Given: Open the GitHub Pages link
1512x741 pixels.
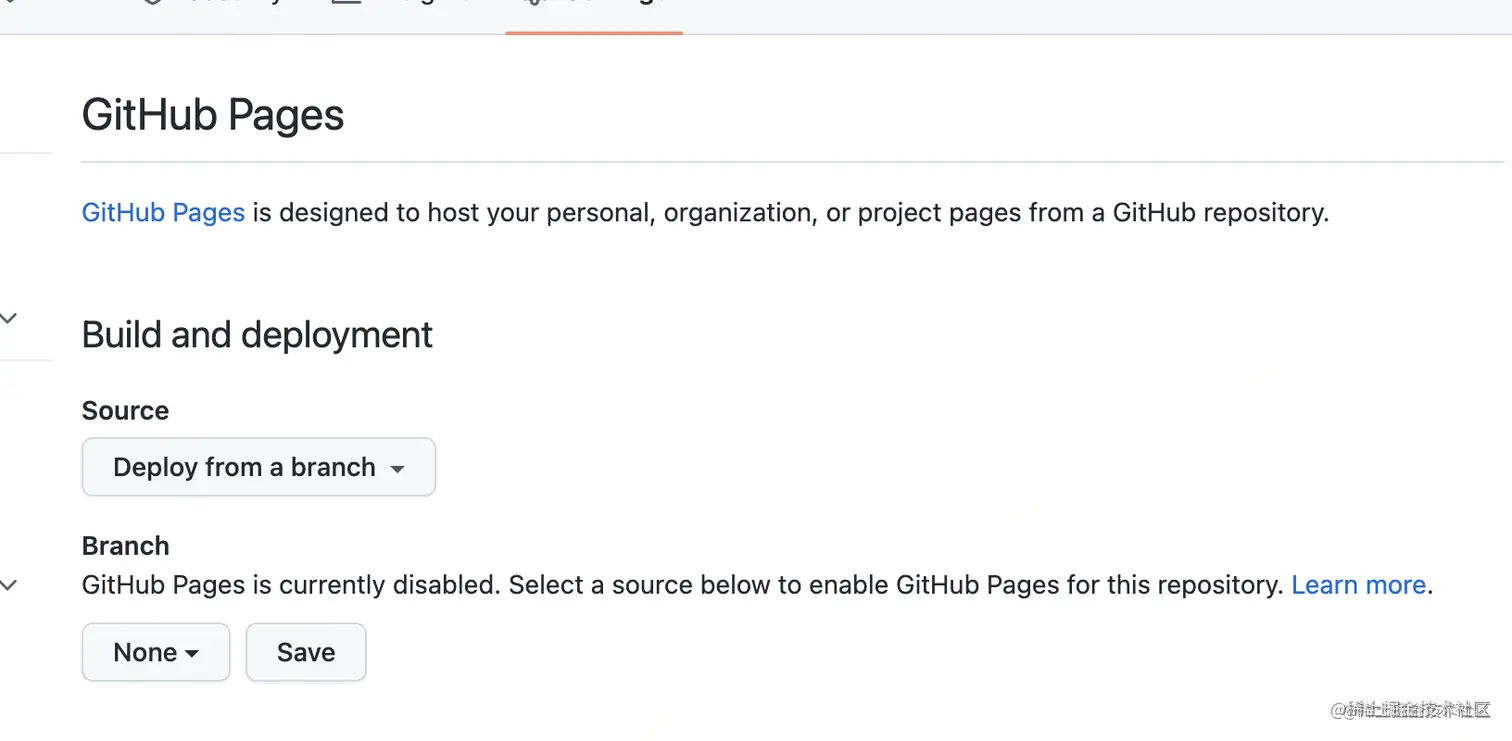Looking at the screenshot, I should coord(162,212).
